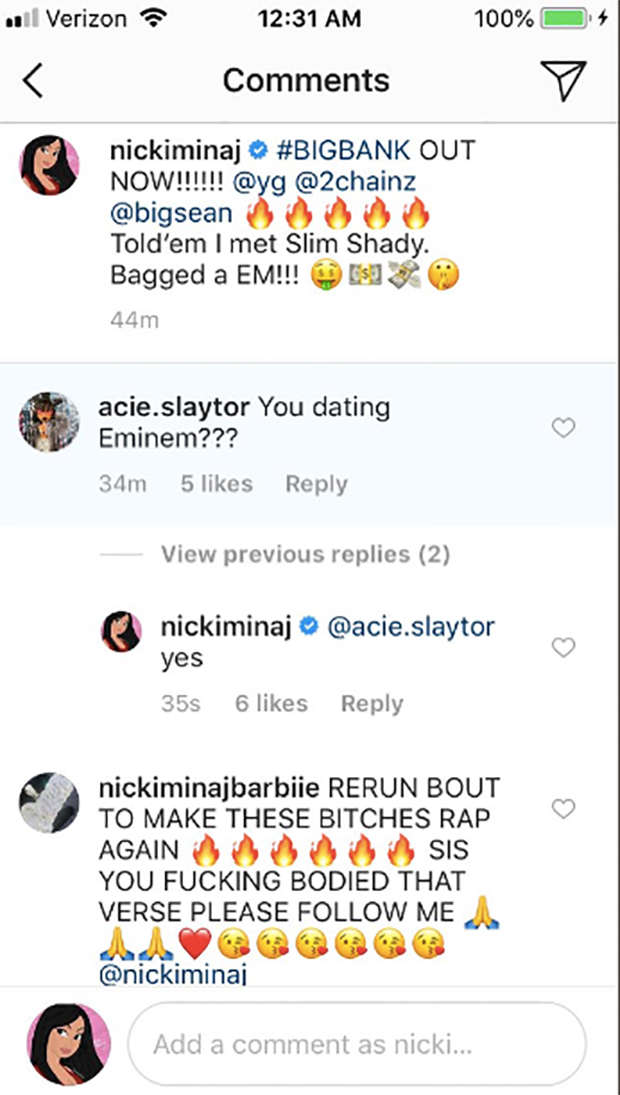Open nickiminajbarbiie's profile picture
620x1095 pixels.
click(49, 802)
